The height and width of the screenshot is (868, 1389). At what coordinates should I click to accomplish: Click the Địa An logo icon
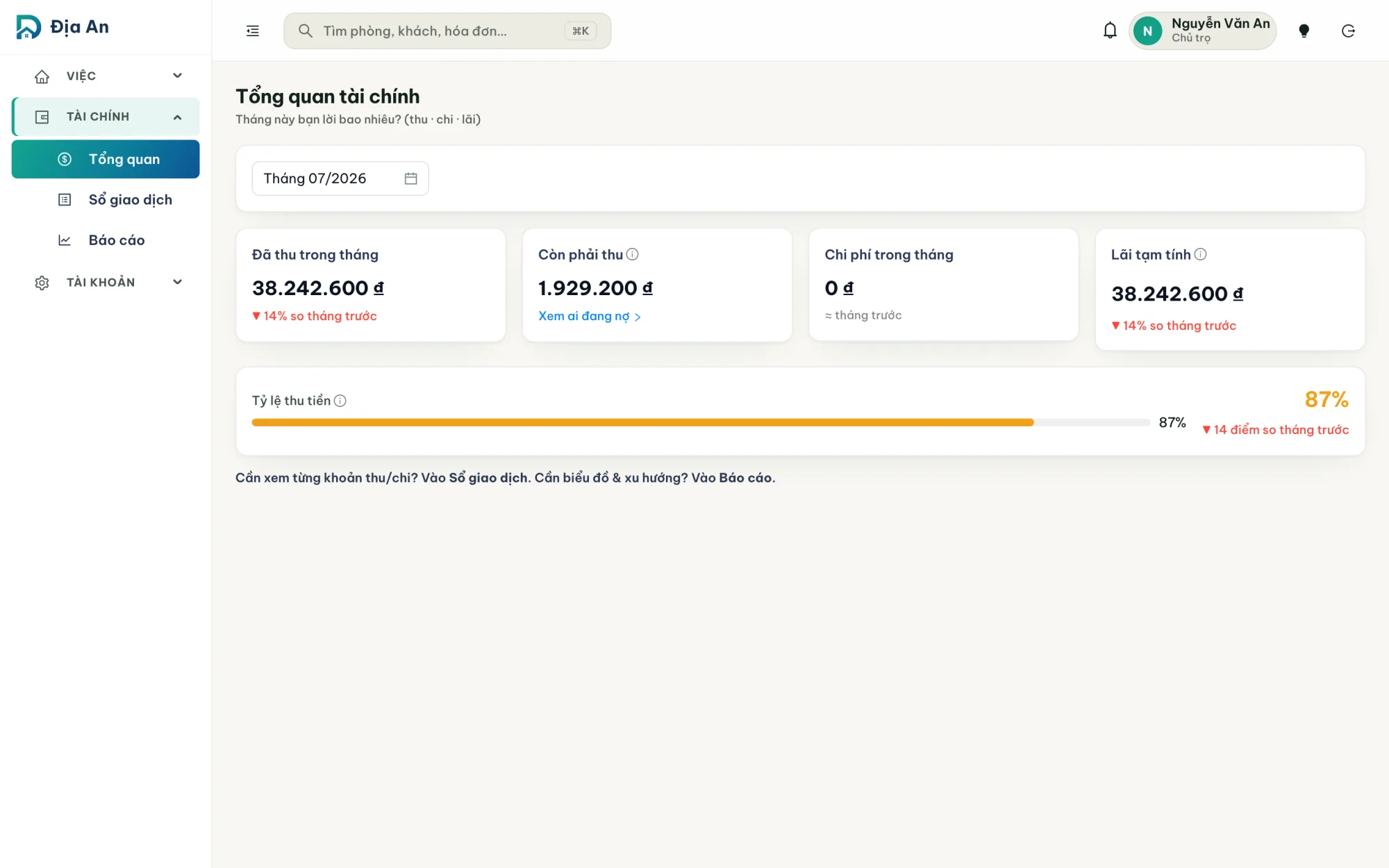click(x=28, y=27)
